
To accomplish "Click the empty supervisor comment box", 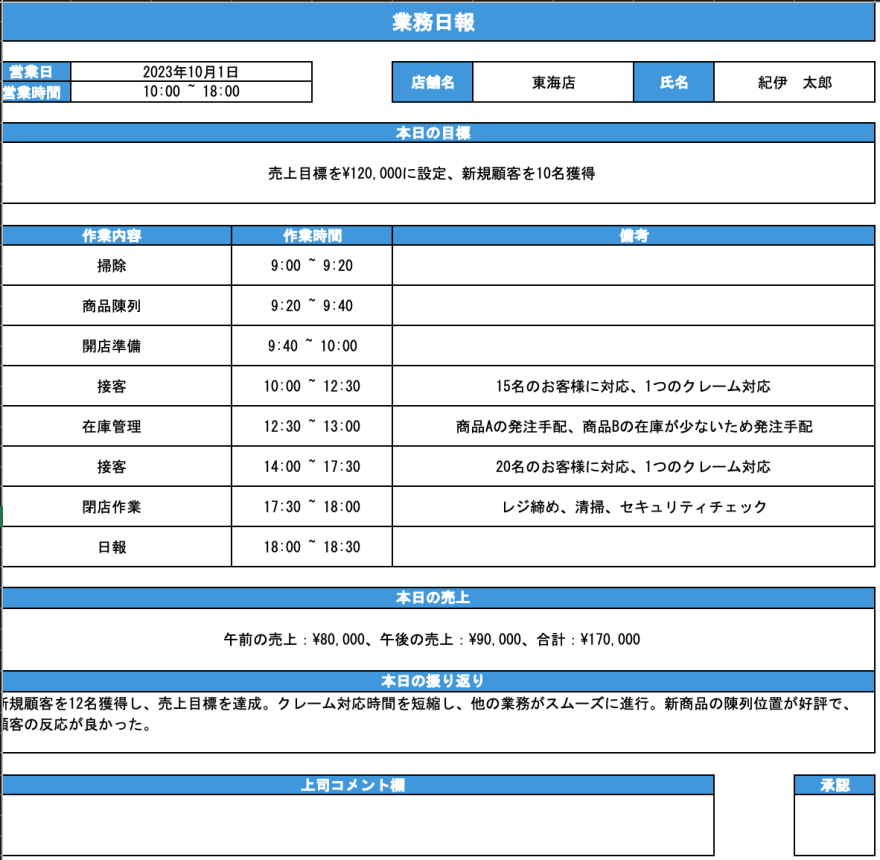I will pos(358,825).
